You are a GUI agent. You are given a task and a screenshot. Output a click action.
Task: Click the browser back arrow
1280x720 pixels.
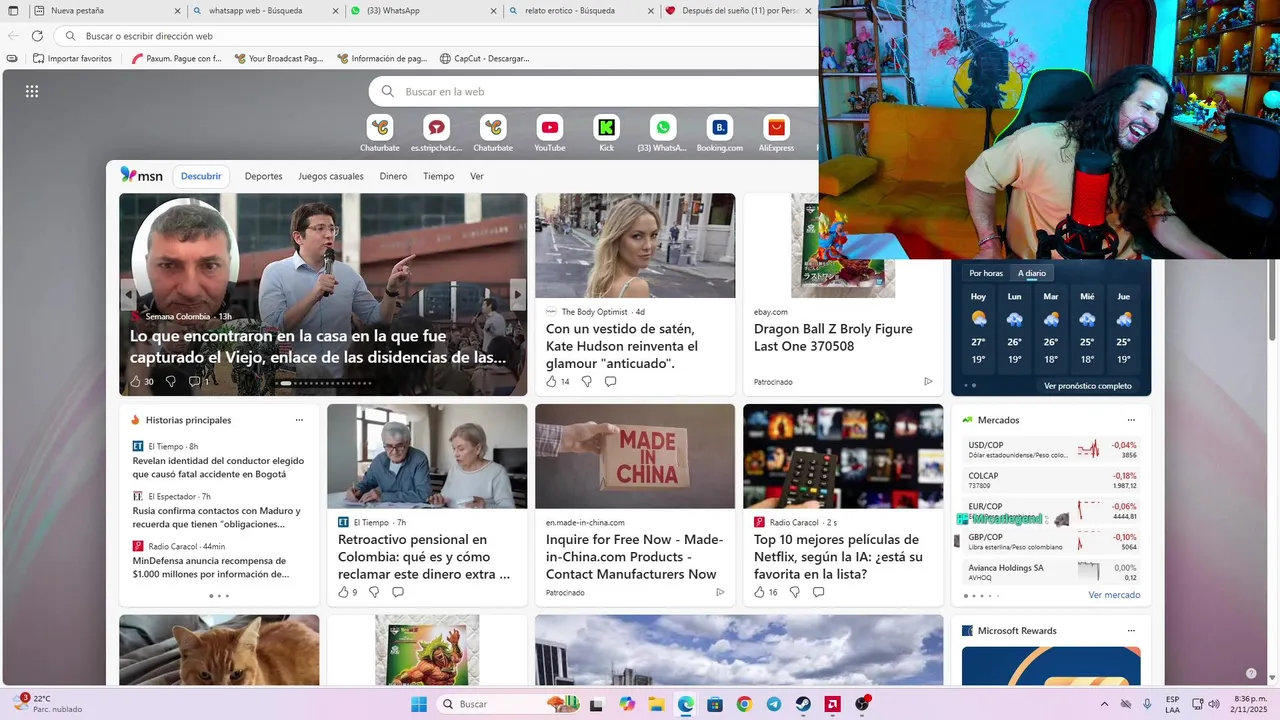tap(13, 36)
